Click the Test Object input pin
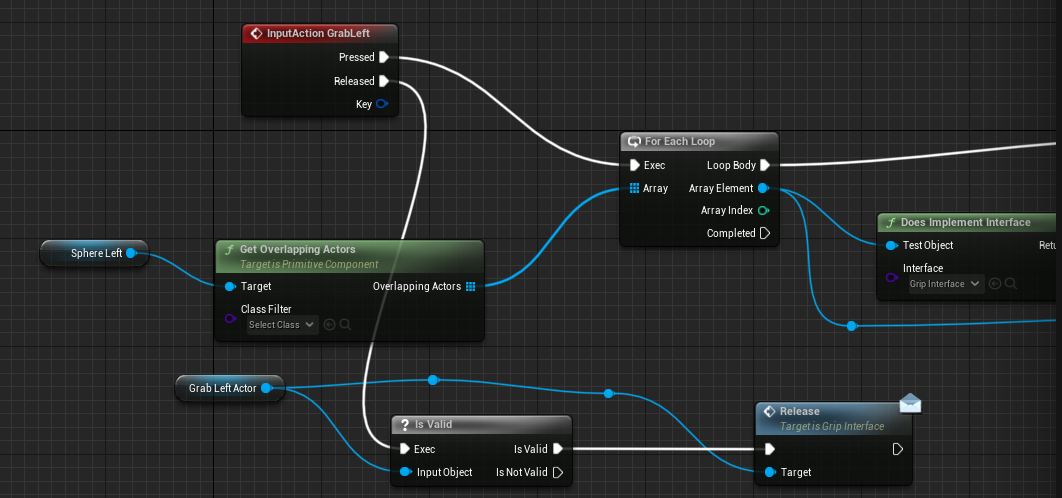Viewport: 1062px width, 498px height. 891,245
